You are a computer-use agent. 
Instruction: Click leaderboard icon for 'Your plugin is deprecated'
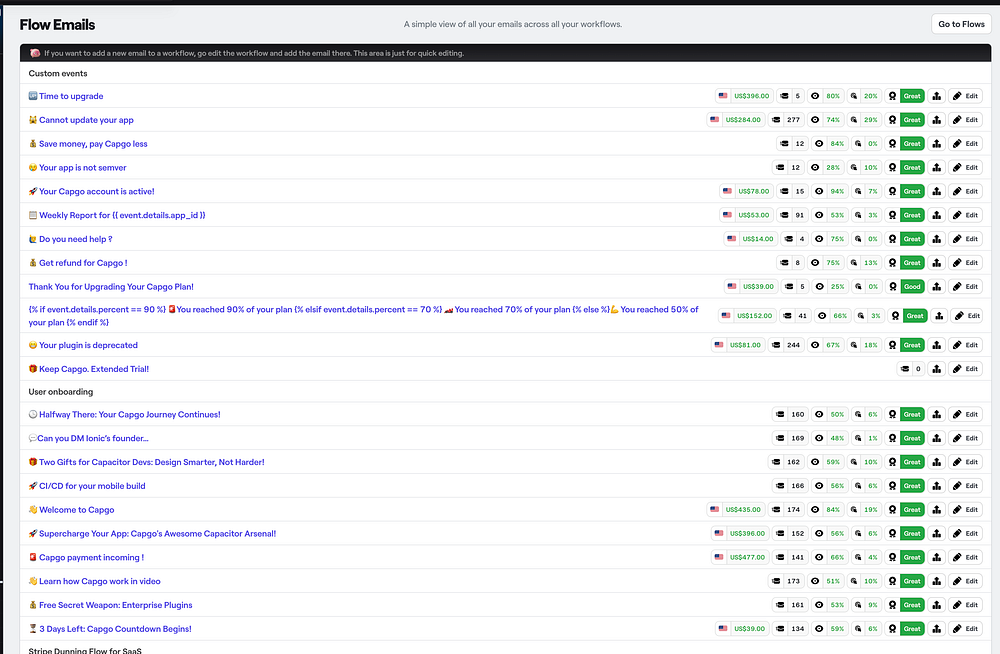pos(936,345)
